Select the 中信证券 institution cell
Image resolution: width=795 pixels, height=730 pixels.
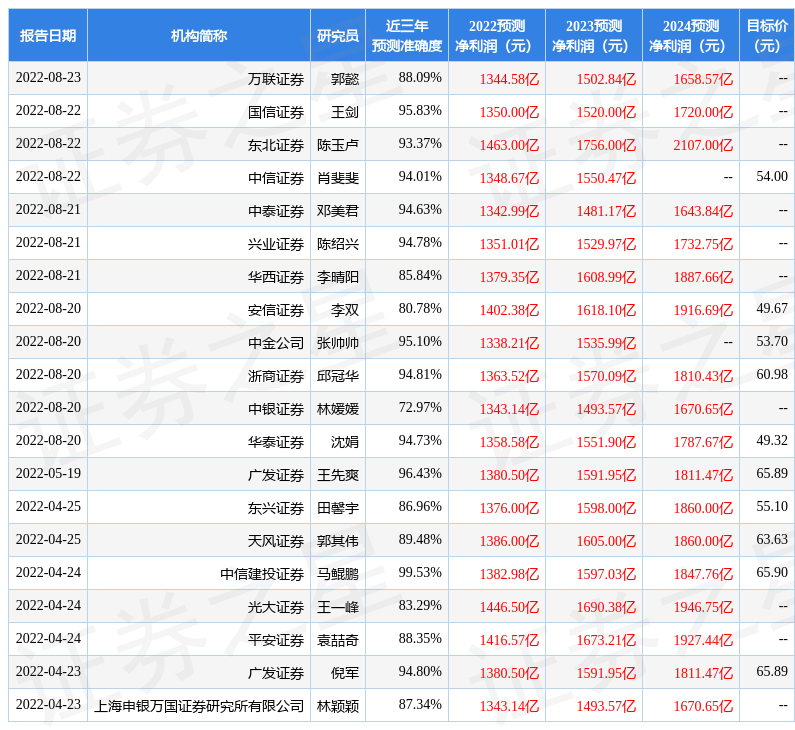click(199, 177)
